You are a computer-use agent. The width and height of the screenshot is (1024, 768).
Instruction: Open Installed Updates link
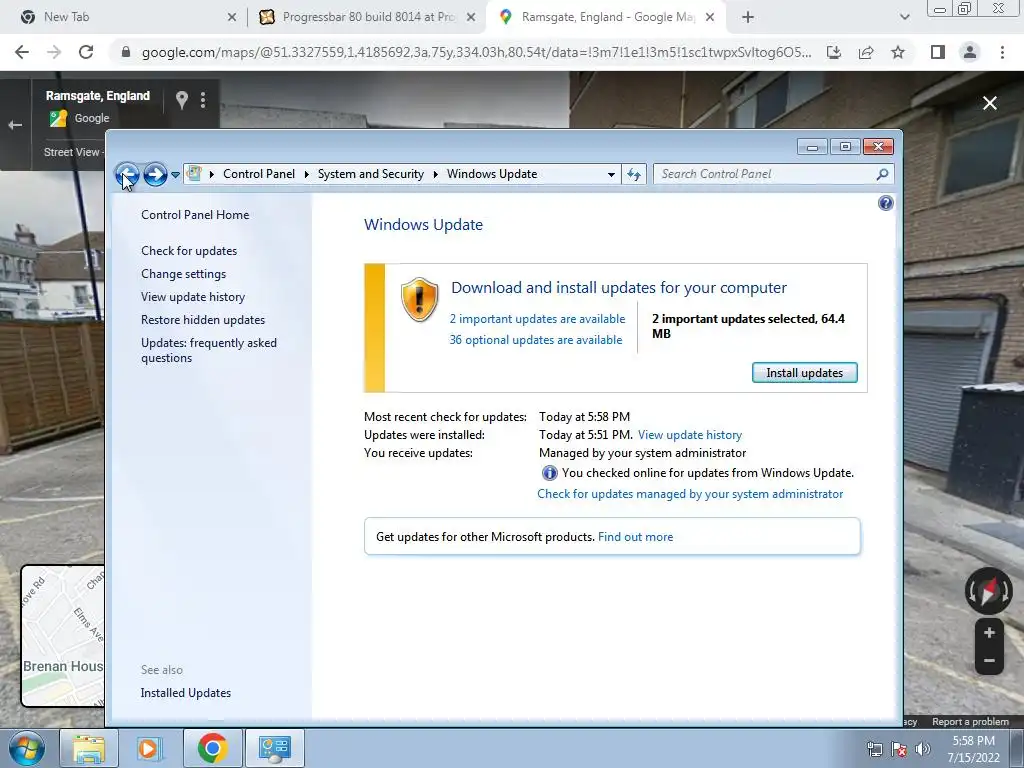click(185, 693)
